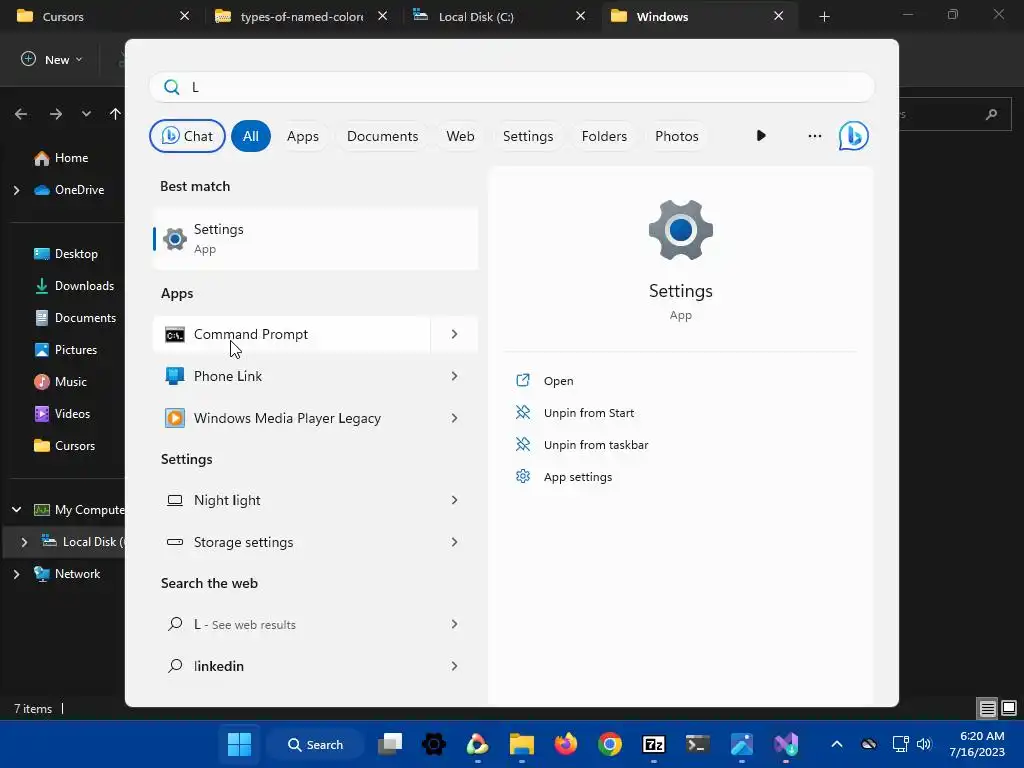Image resolution: width=1024 pixels, height=768 pixels.
Task: Switch Explorer to details view
Action: coord(987,708)
